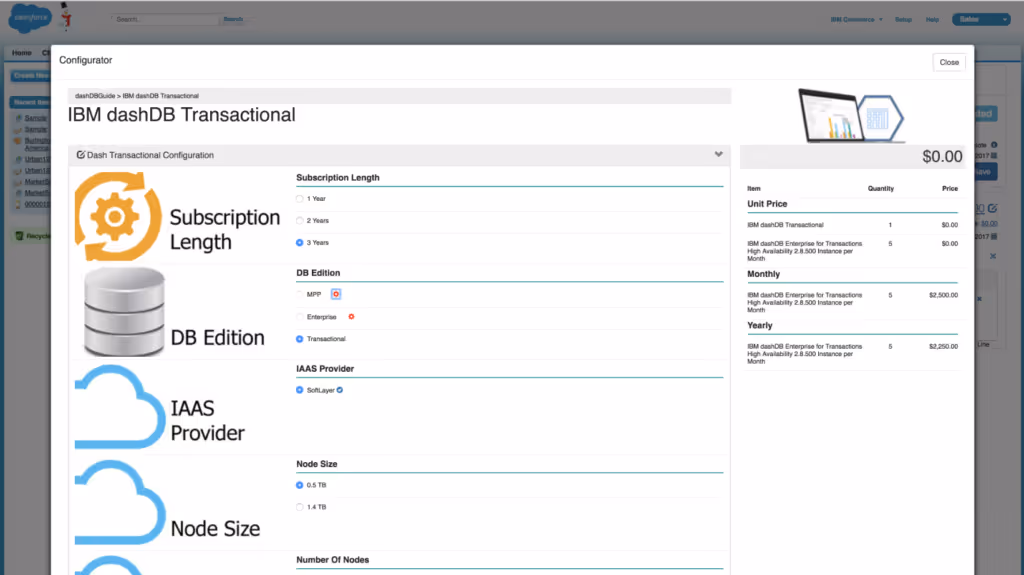Click the edit icon beside Dash Transactional Configuration
The height and width of the screenshot is (575, 1024).
81,155
